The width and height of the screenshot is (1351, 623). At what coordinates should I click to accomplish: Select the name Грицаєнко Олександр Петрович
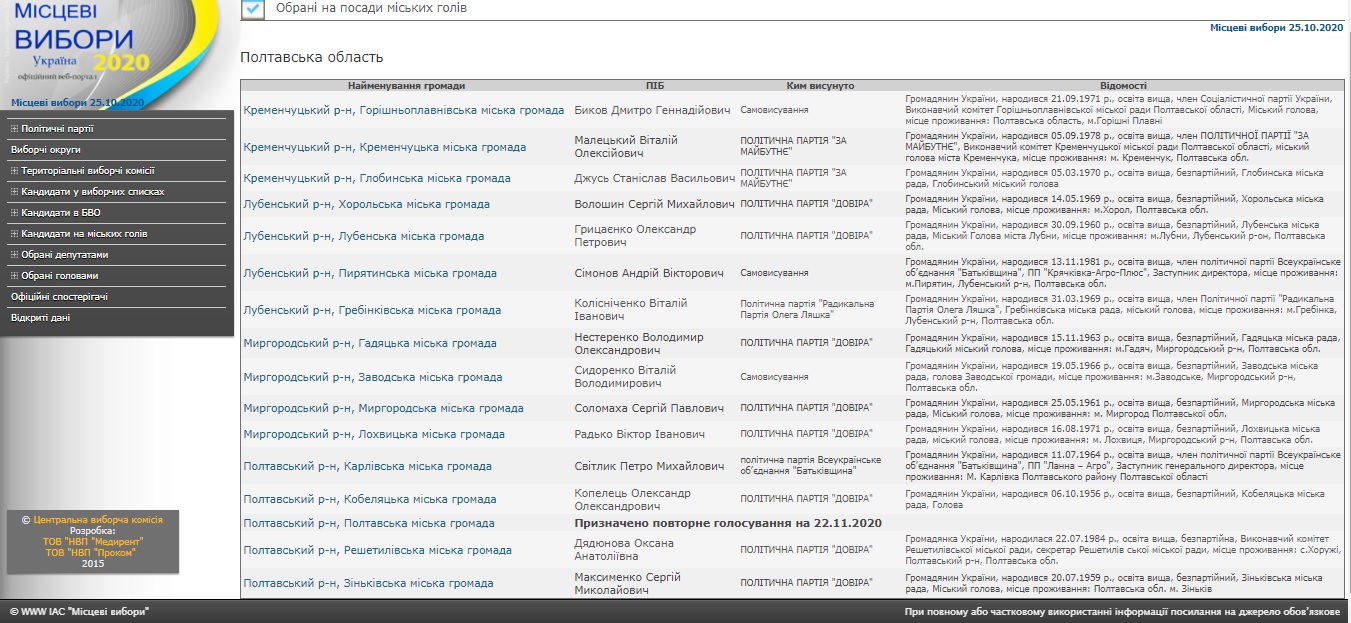tap(635, 236)
